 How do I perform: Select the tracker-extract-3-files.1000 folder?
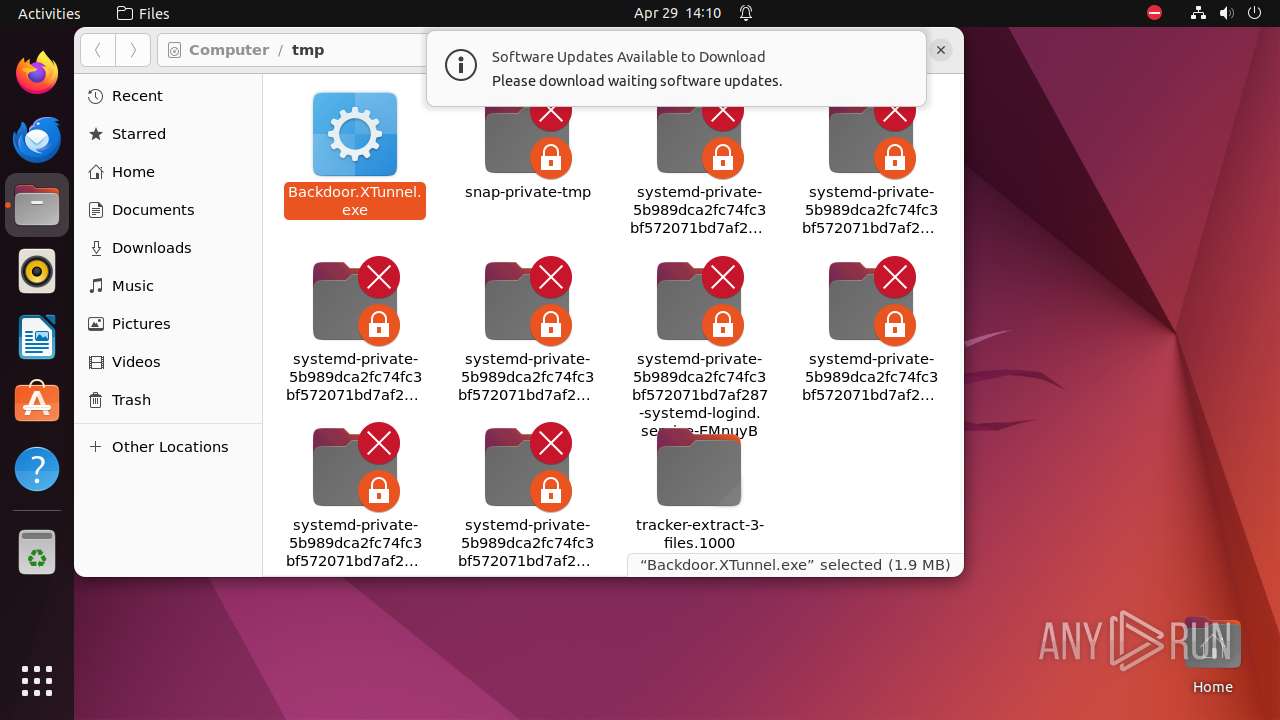699,470
